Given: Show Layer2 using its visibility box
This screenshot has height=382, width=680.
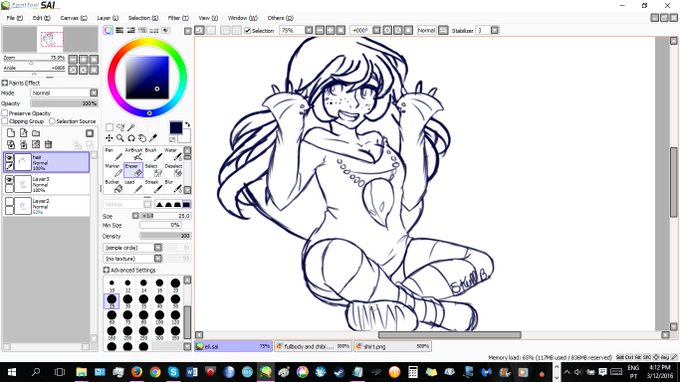Looking at the screenshot, I should pos(9,202).
